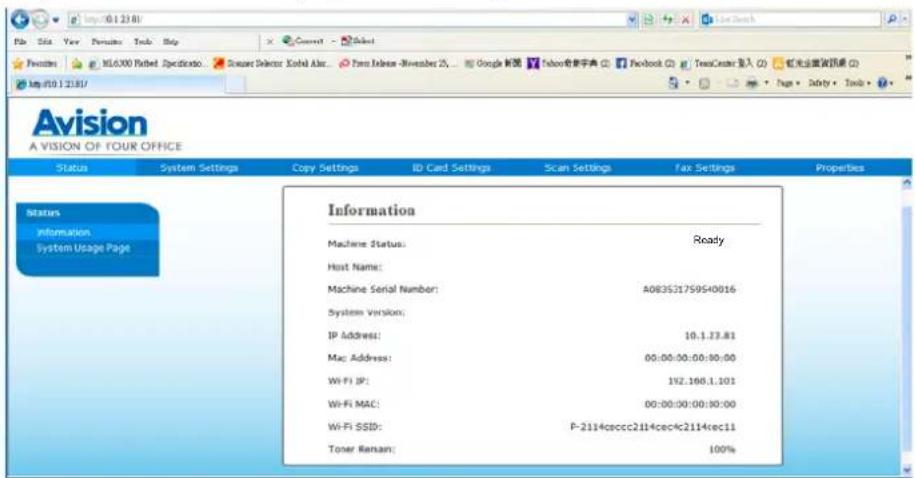This screenshot has width=915, height=478.
Task: Select the Status navigation tab
Action: pos(72,168)
